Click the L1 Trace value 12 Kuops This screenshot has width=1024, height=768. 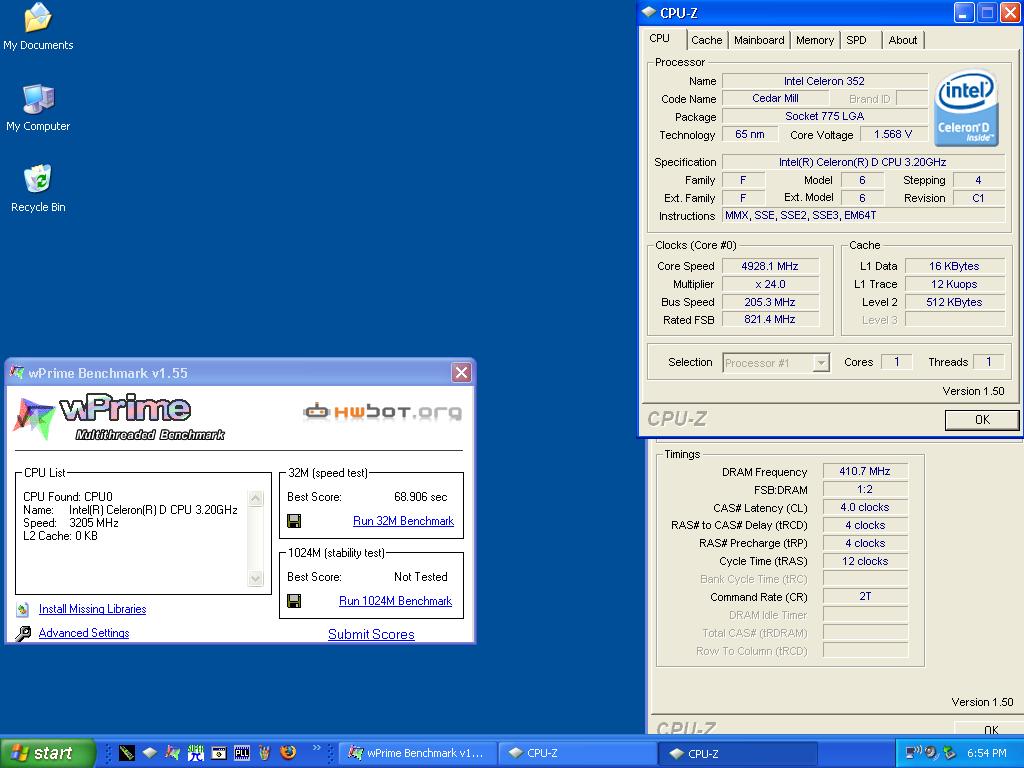(954, 284)
